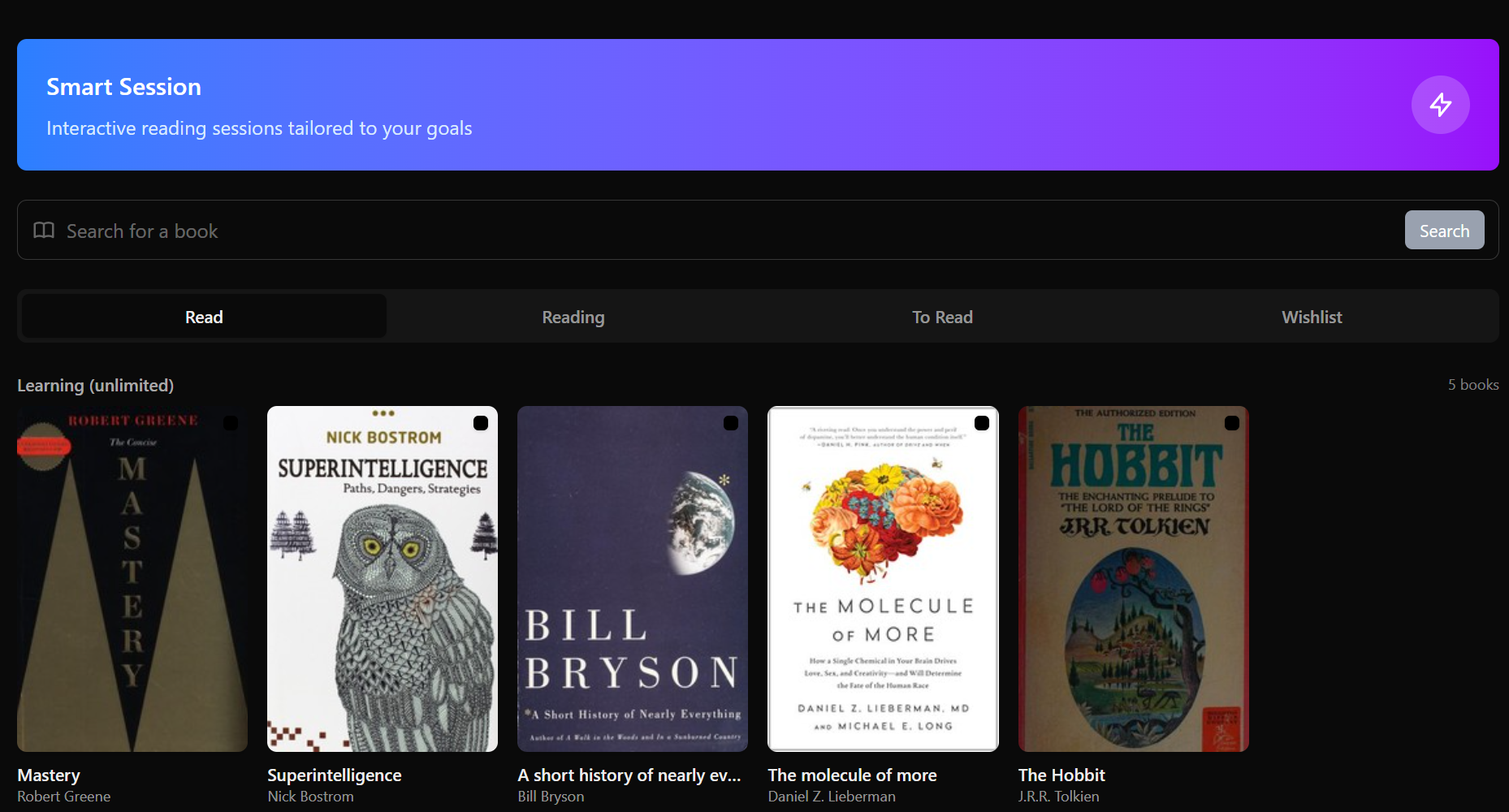The width and height of the screenshot is (1509, 812).
Task: Toggle the checkbox on the Bill Bryson cover
Action: pyautogui.click(x=731, y=423)
